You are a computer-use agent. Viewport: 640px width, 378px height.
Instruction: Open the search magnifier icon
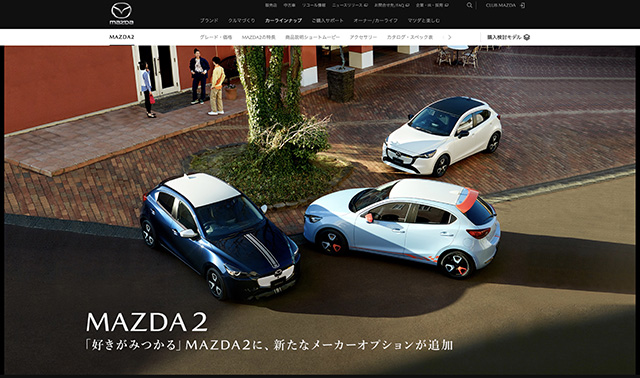[x=469, y=5]
